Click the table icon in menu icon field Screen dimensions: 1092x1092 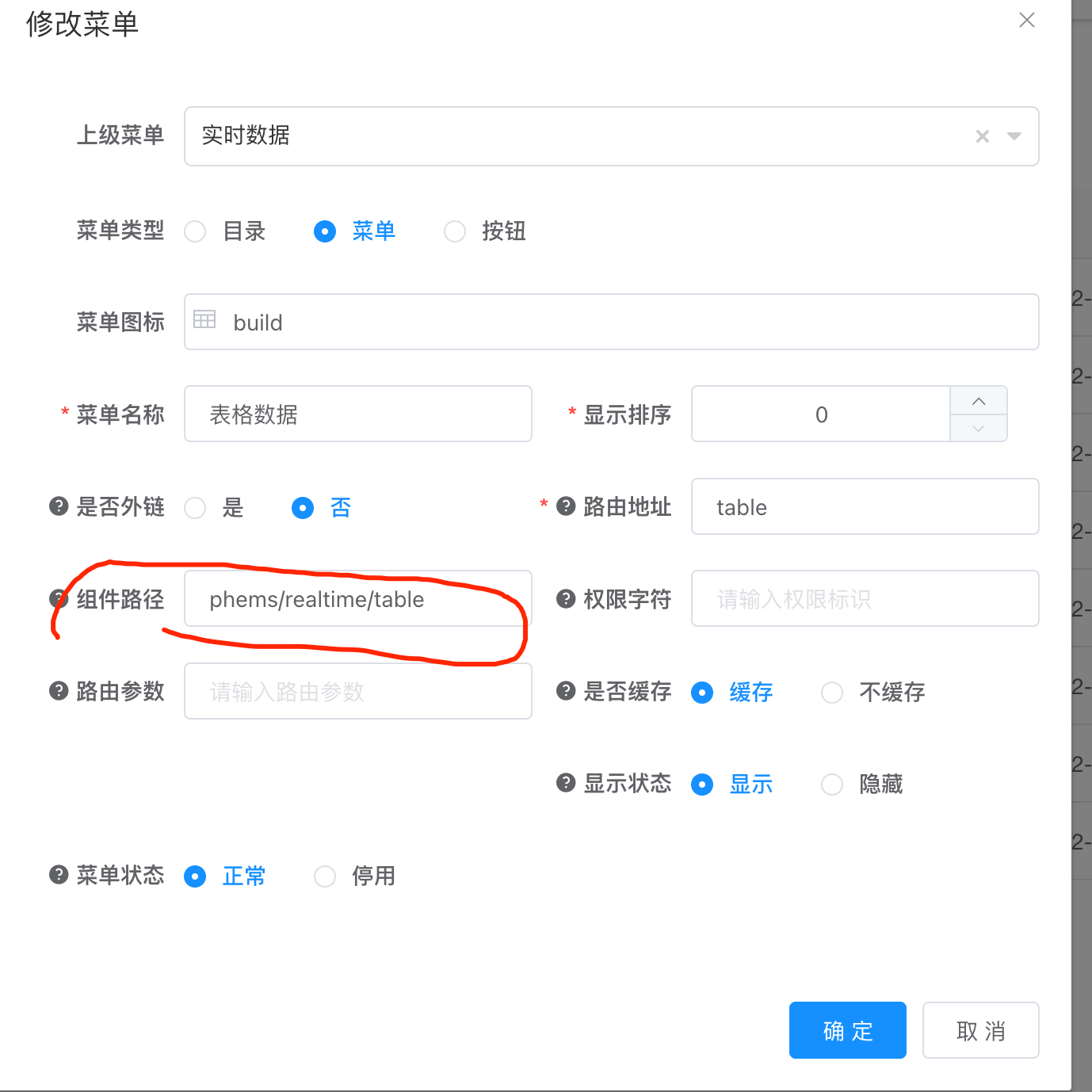click(204, 320)
